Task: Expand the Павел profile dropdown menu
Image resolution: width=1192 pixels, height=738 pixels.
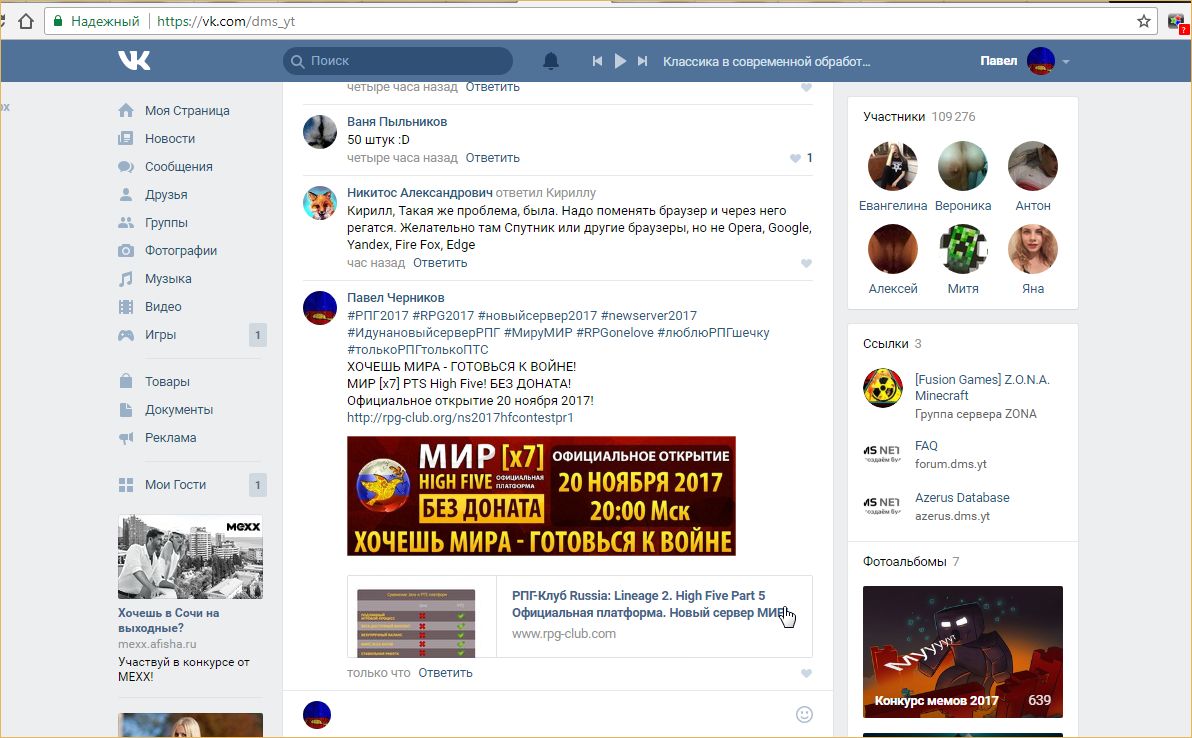Action: click(x=1066, y=61)
